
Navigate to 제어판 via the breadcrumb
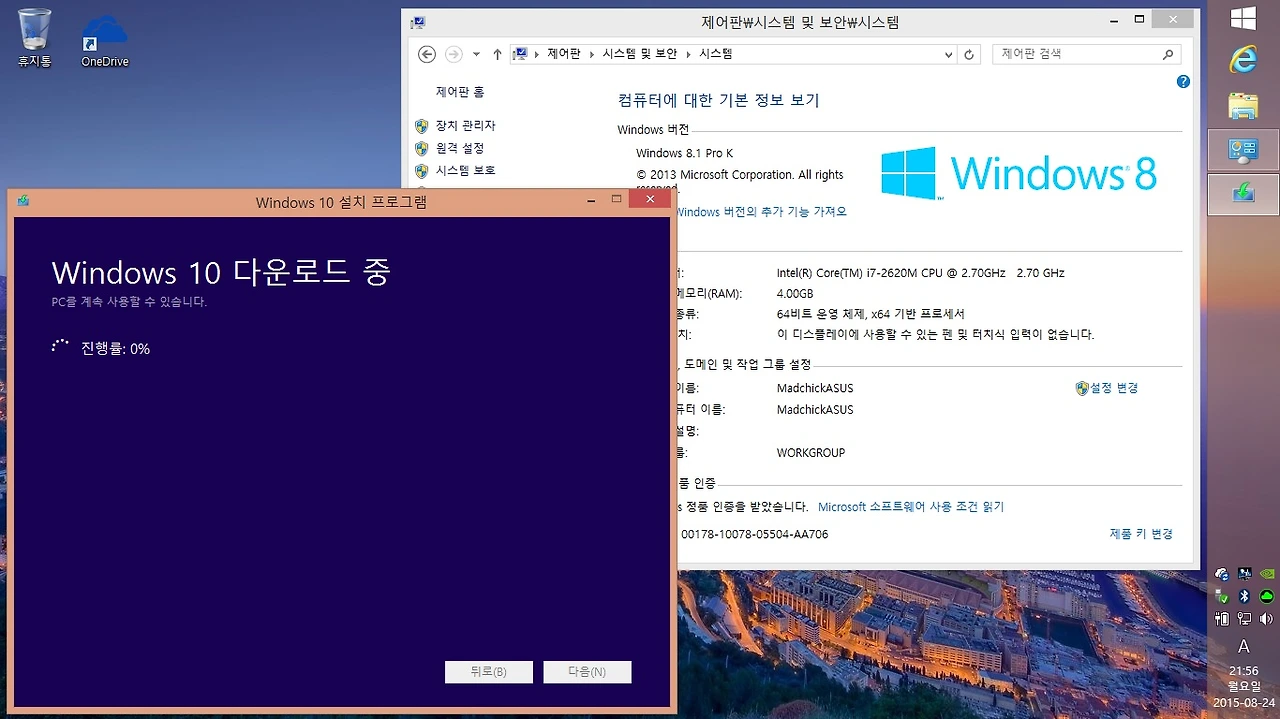[x=564, y=54]
